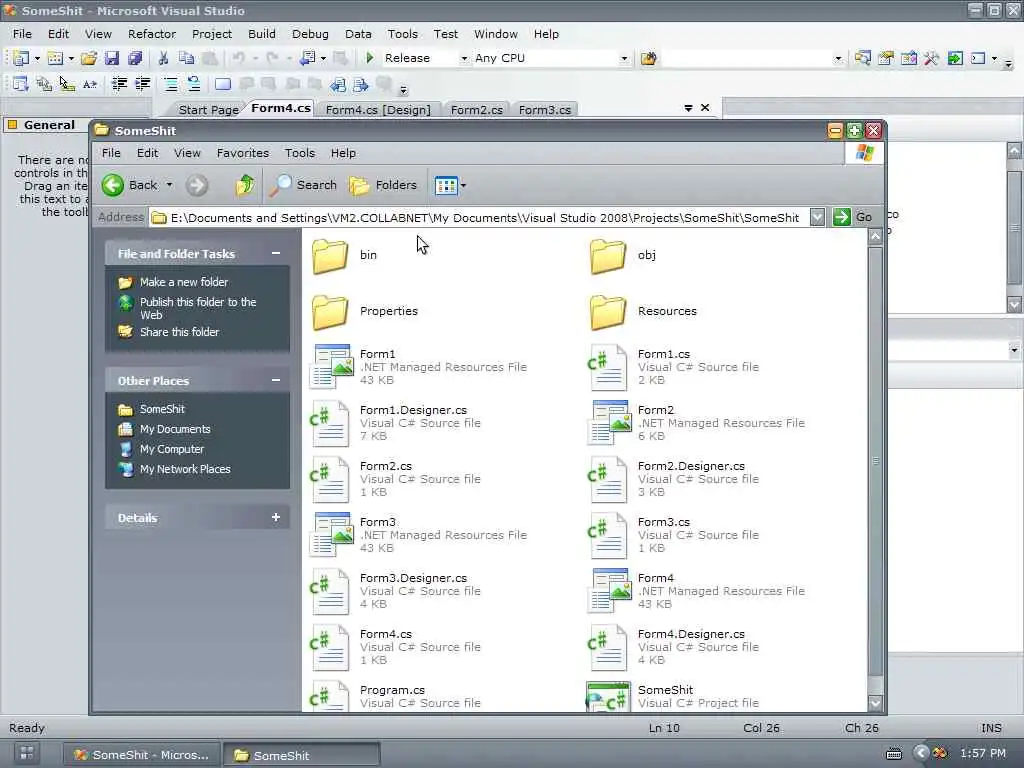Open the Object Browser icon

point(908,58)
